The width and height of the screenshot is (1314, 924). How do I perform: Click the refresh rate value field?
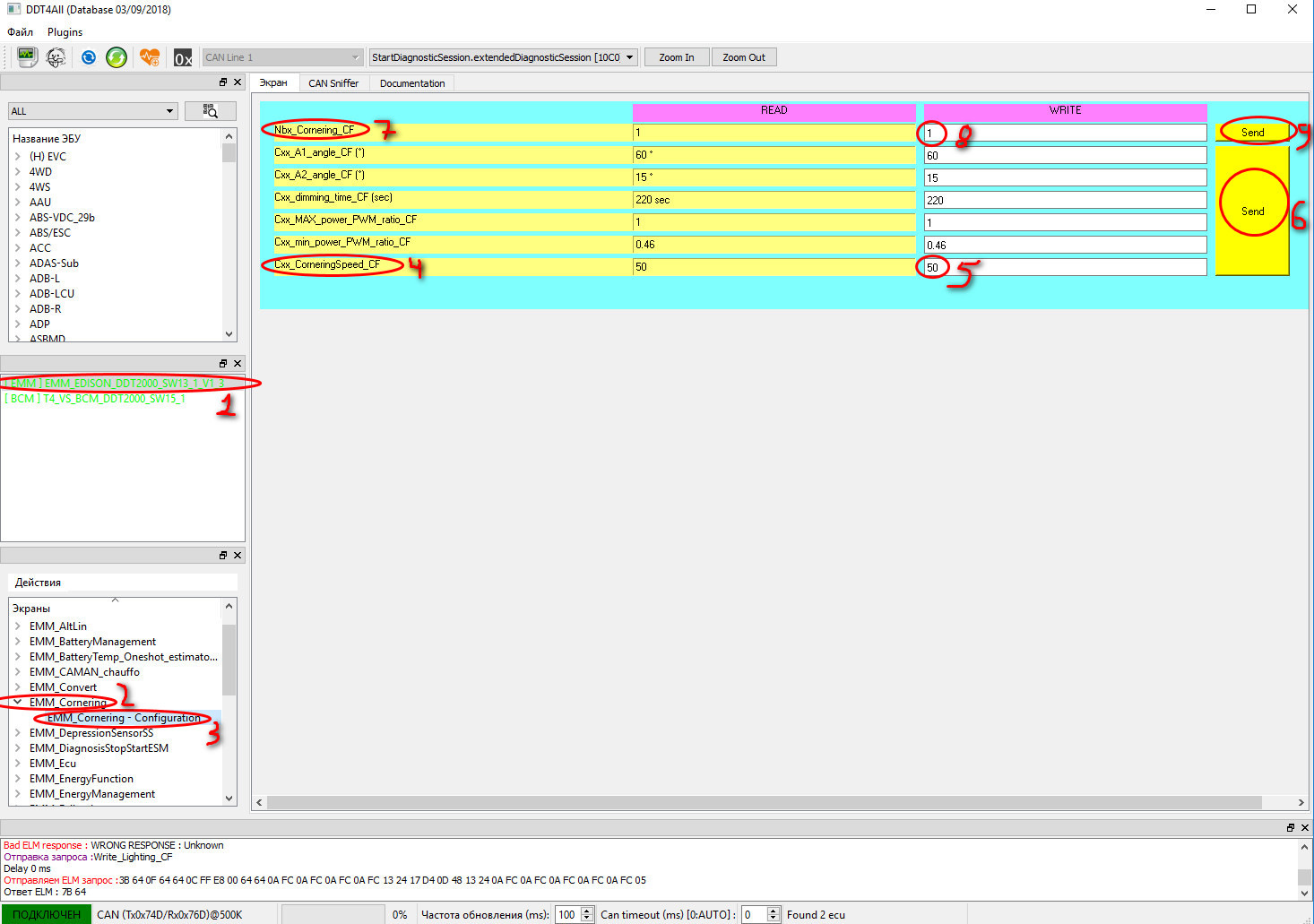click(x=567, y=914)
